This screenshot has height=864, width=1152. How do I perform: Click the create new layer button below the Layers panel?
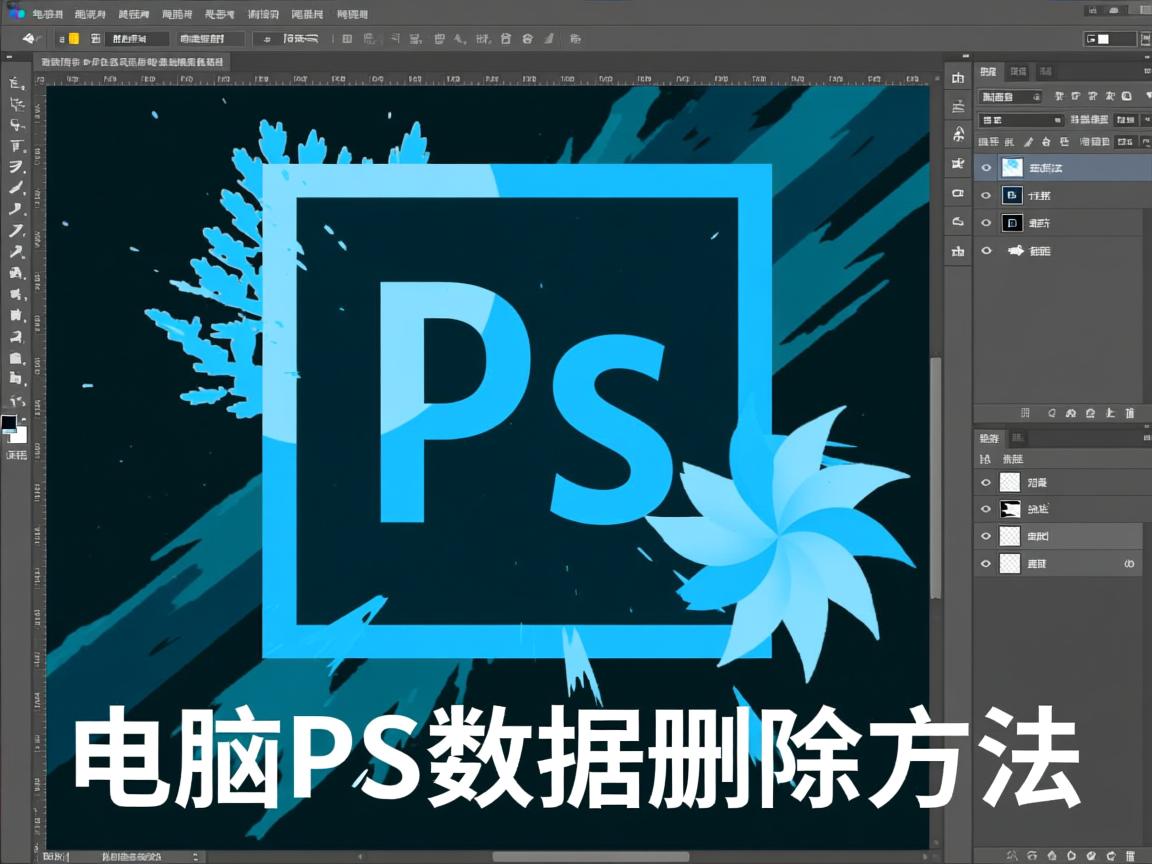coord(1110,413)
